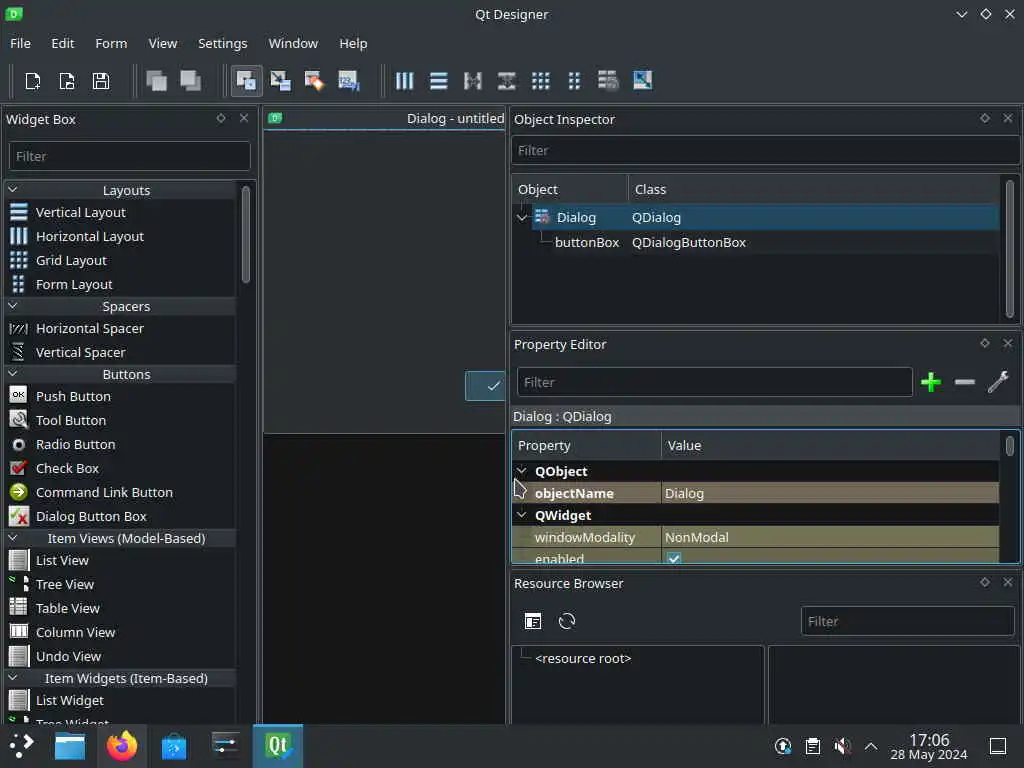Apply Lay Out in a Grid

pos(541,81)
